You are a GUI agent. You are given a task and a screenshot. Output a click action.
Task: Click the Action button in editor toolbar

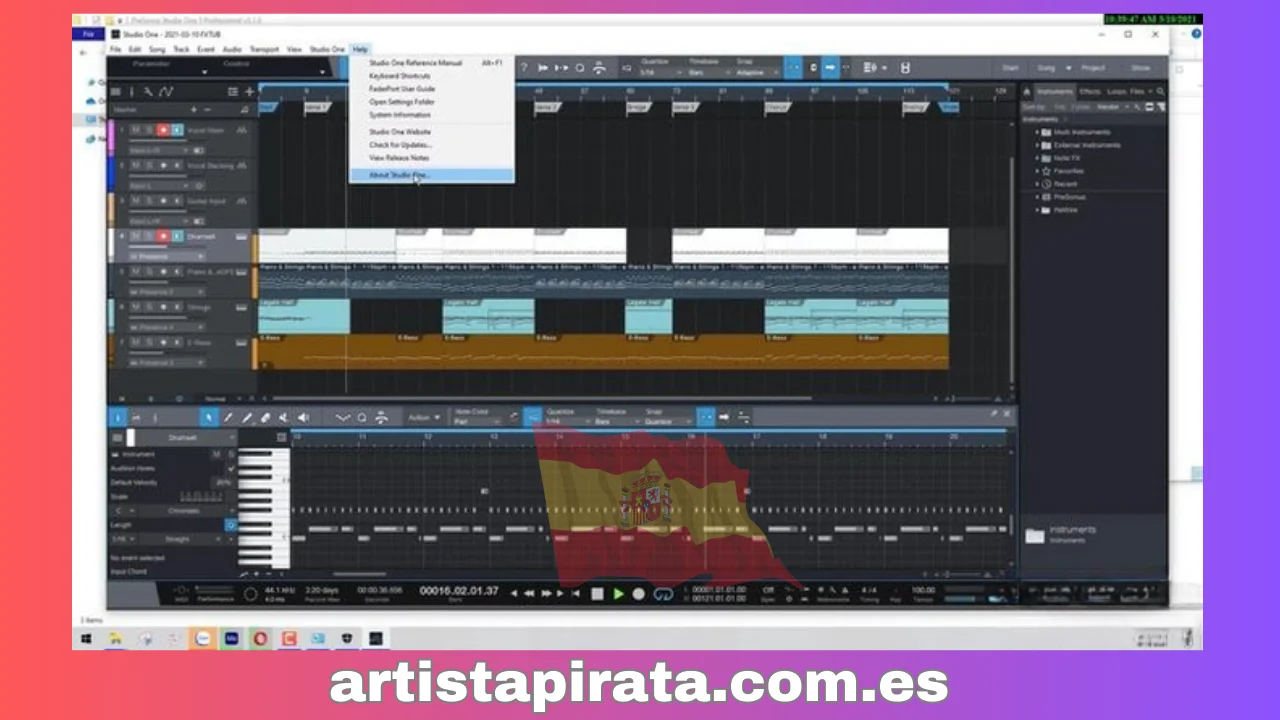coord(424,418)
